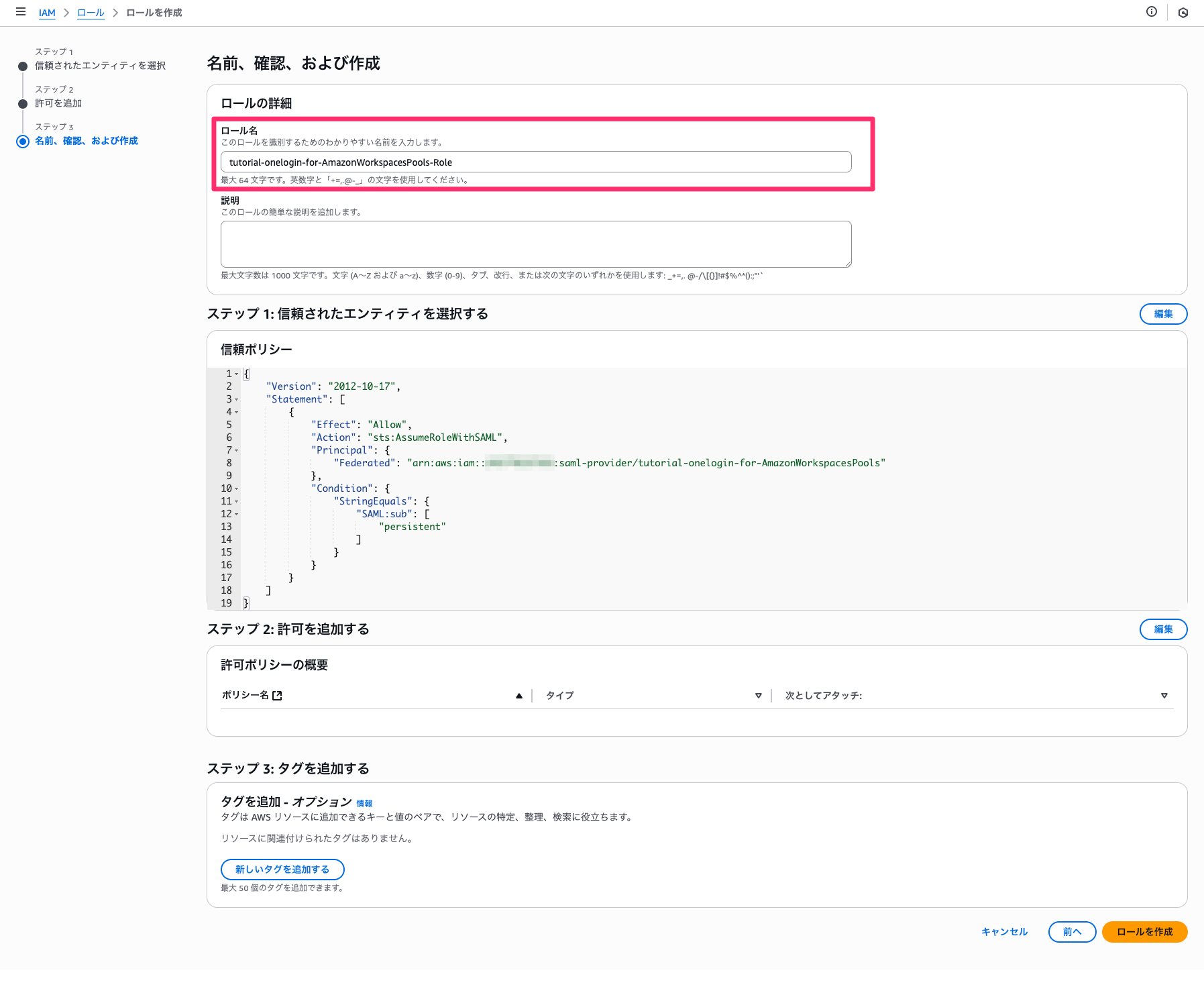Select the ステップ2 step indicator

coord(22,103)
